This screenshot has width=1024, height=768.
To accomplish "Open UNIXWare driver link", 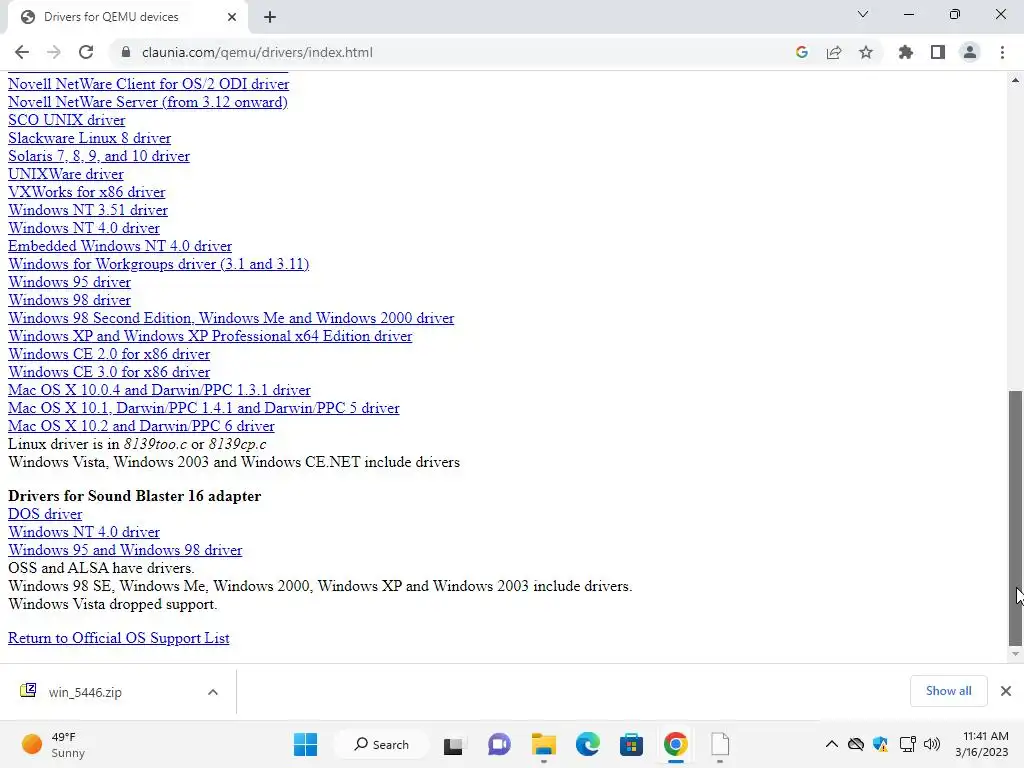I will (x=65, y=174).
